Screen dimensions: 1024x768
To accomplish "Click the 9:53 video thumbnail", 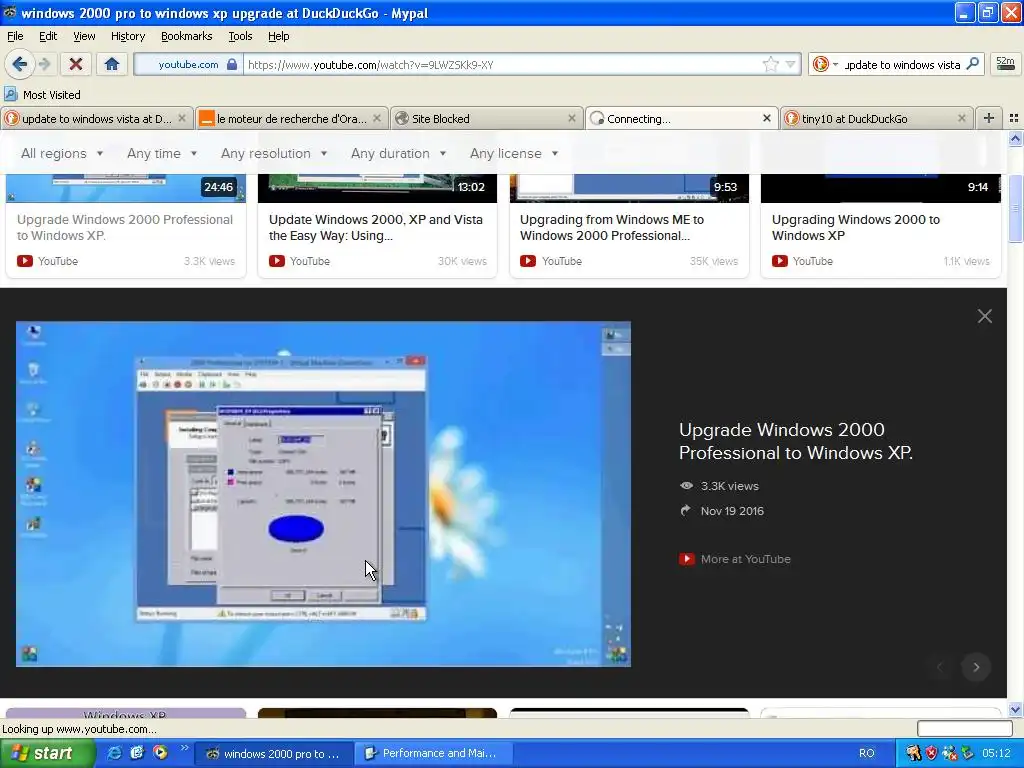I will 629,188.
